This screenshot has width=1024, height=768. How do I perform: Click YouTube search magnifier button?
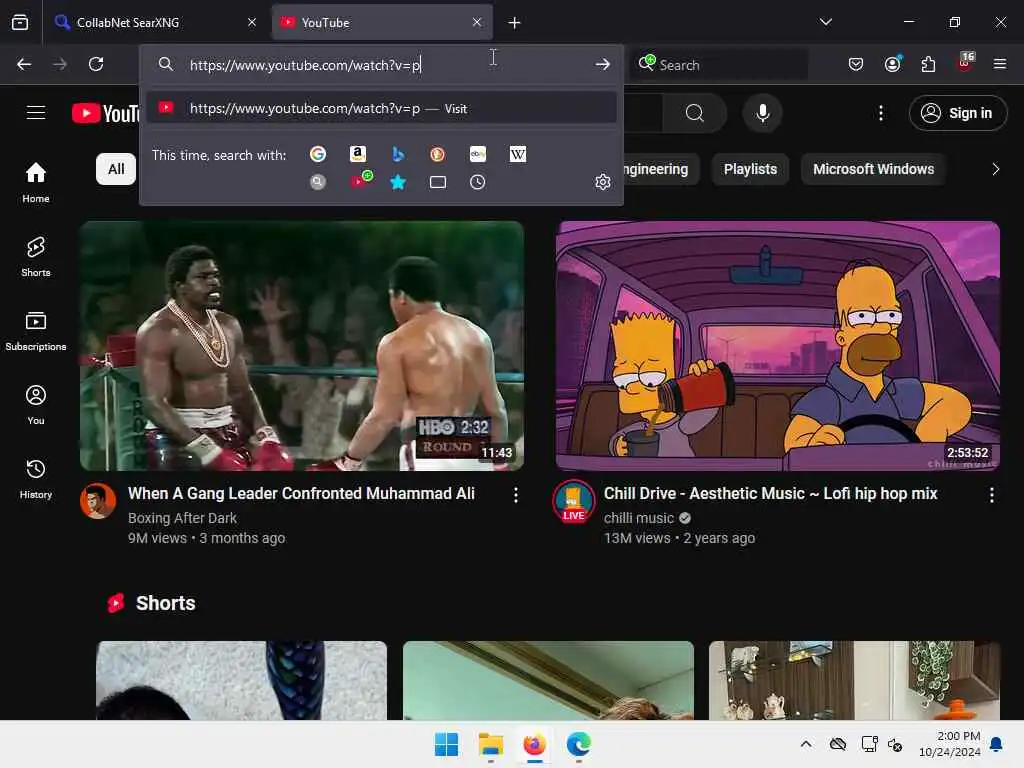tap(695, 113)
